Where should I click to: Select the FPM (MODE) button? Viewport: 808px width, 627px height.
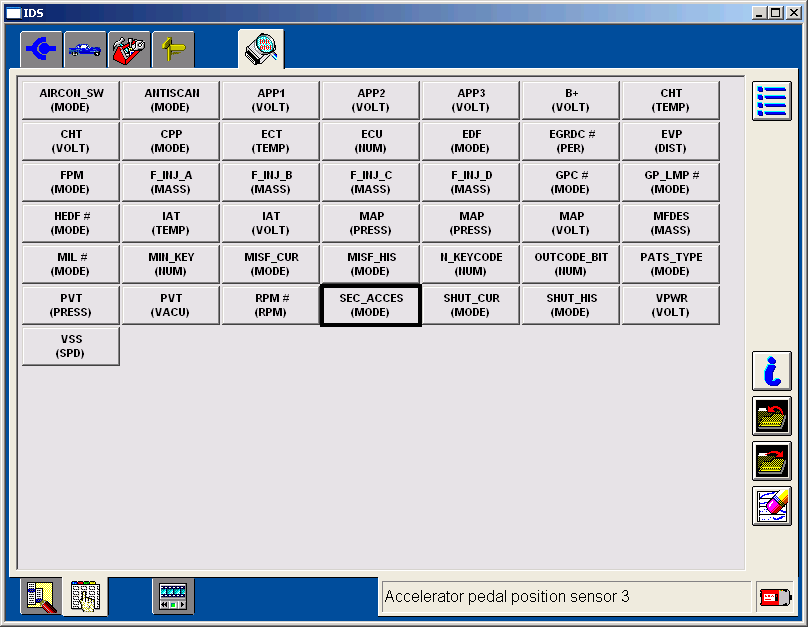(71, 182)
